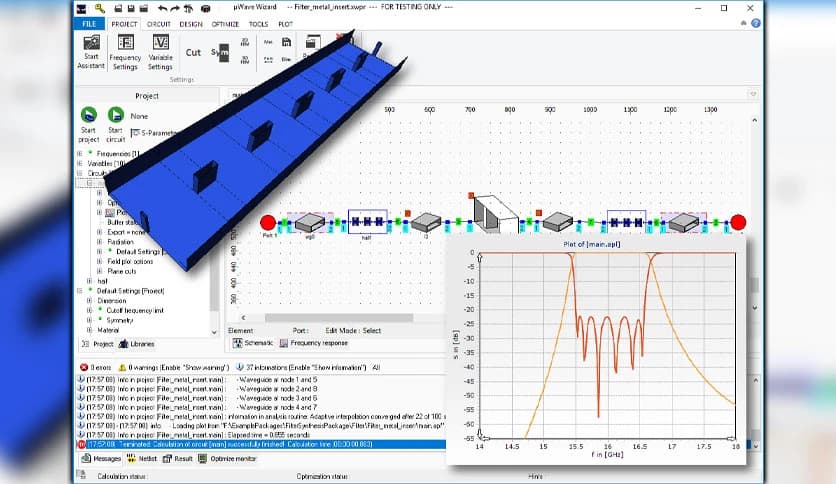The image size is (836, 484).
Task: Click the Sym symmetry settings button
Action: pyautogui.click(x=220, y=52)
